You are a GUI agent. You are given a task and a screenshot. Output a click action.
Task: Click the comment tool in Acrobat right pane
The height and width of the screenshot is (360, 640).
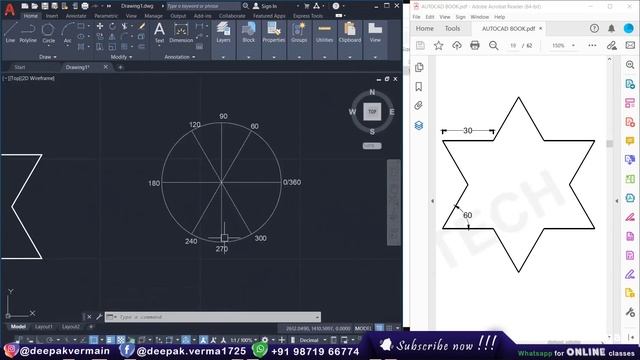[630, 141]
